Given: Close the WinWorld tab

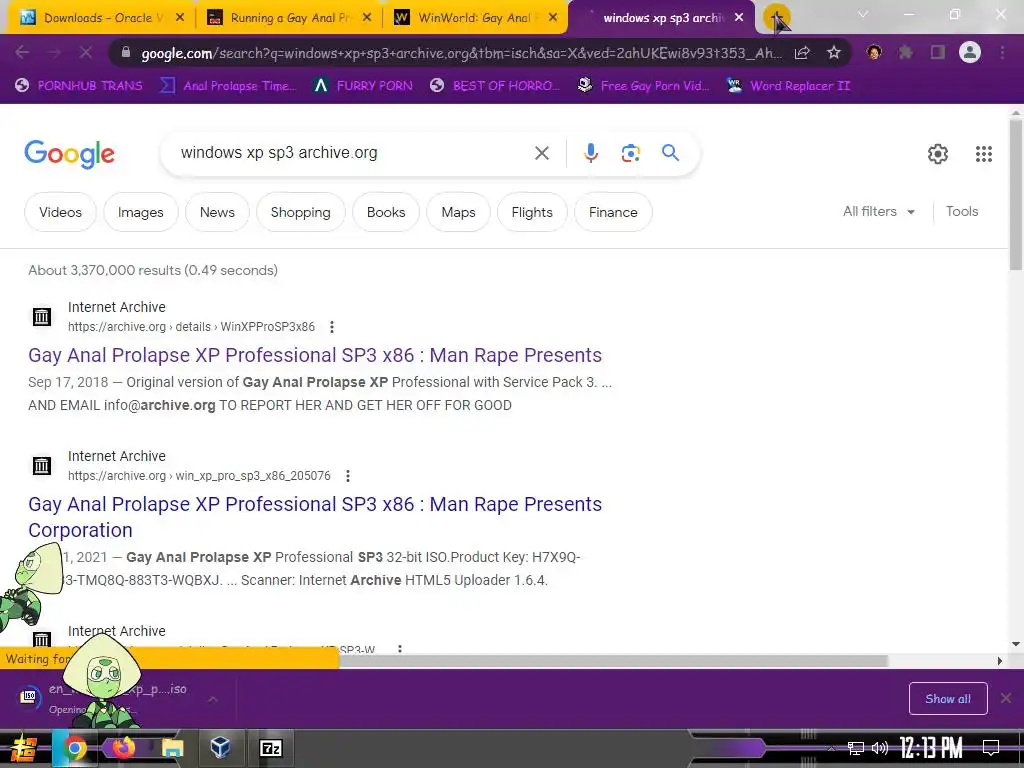Looking at the screenshot, I should pyautogui.click(x=553, y=18).
